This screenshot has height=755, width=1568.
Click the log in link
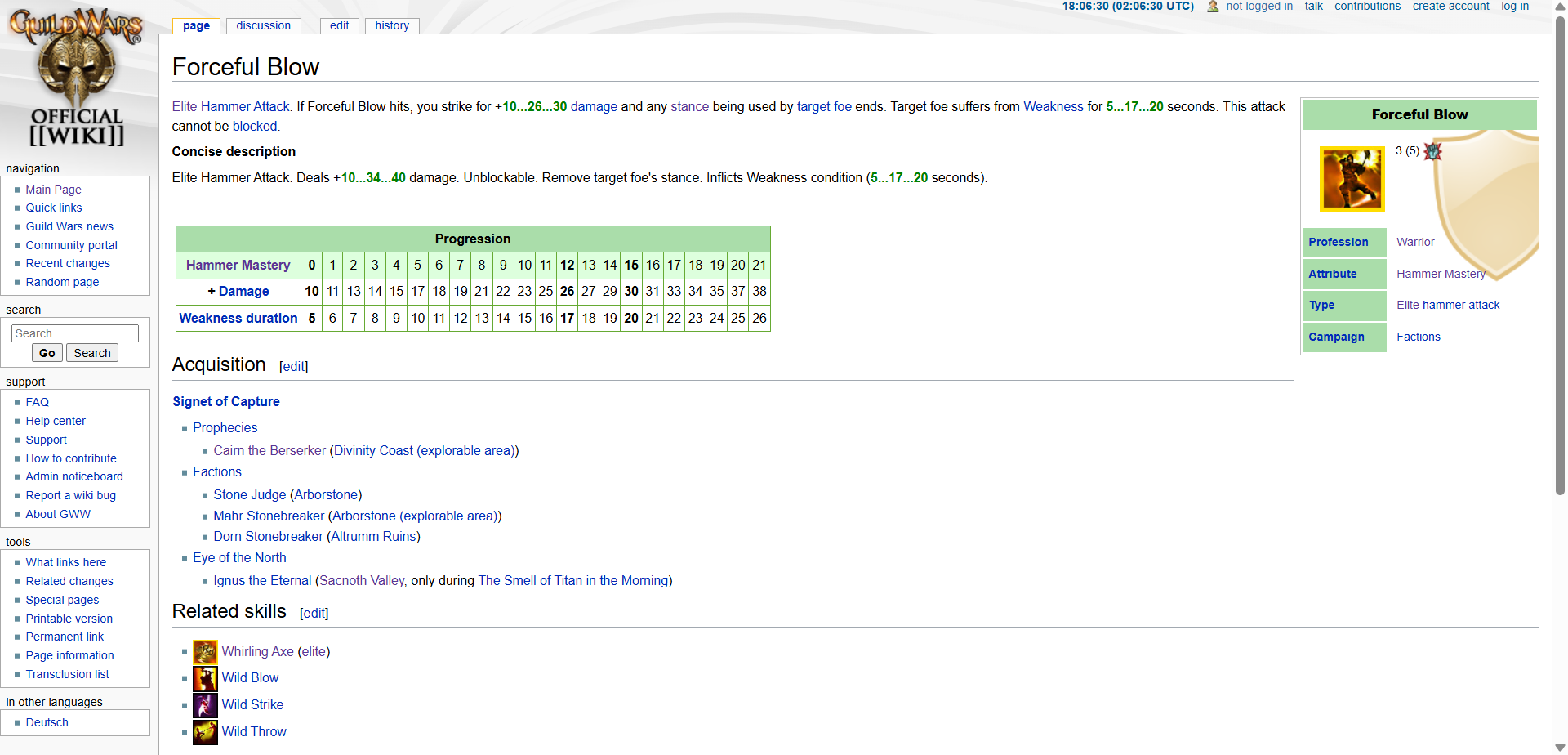click(x=1515, y=7)
